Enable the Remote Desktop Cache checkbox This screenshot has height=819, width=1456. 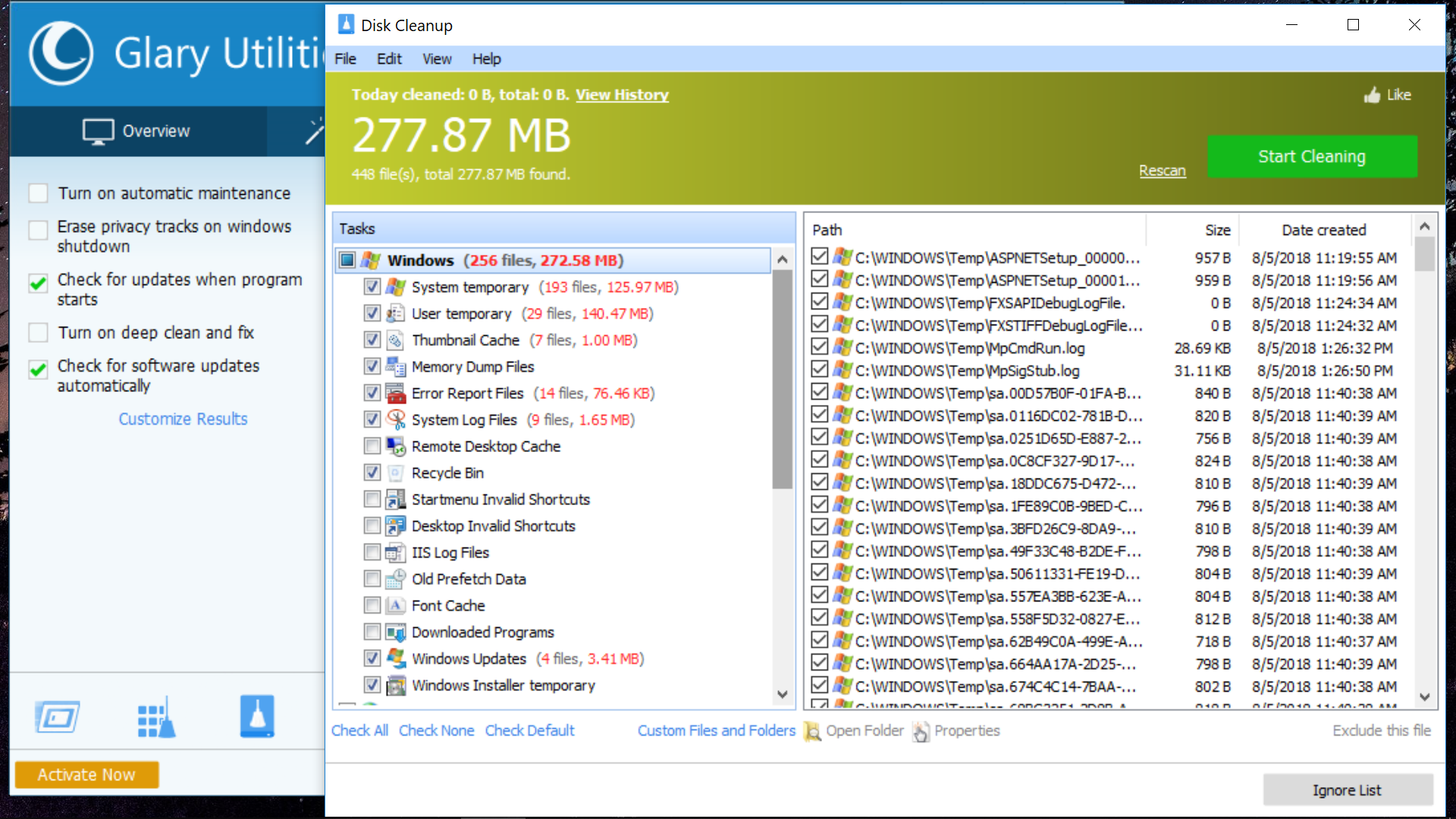372,447
